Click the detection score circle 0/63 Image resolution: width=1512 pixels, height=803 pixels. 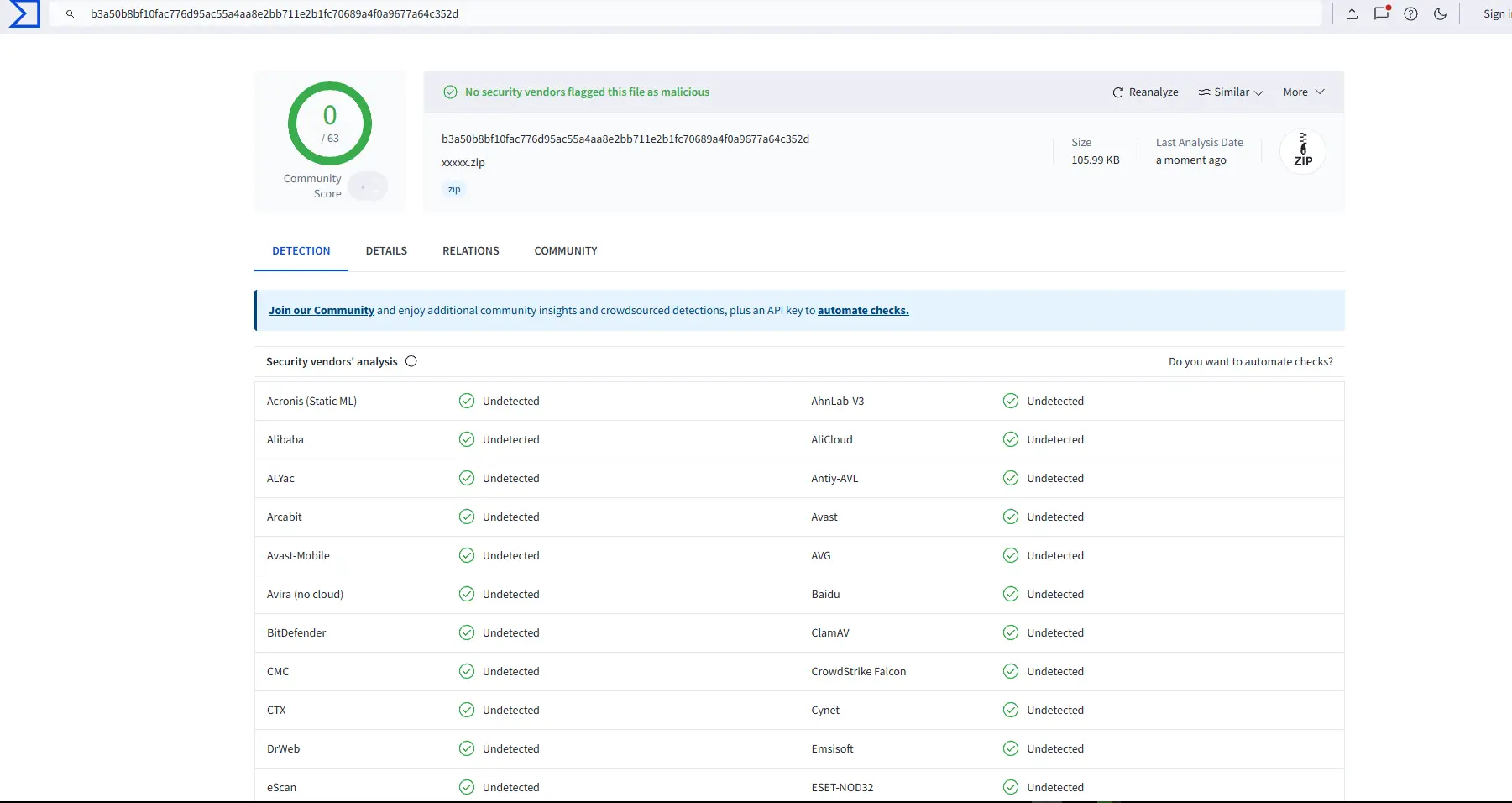click(330, 123)
